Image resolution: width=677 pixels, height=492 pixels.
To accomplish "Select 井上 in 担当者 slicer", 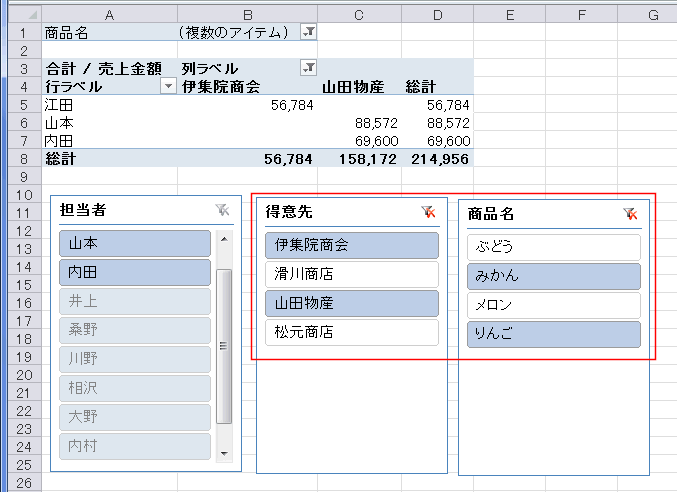I will [135, 301].
